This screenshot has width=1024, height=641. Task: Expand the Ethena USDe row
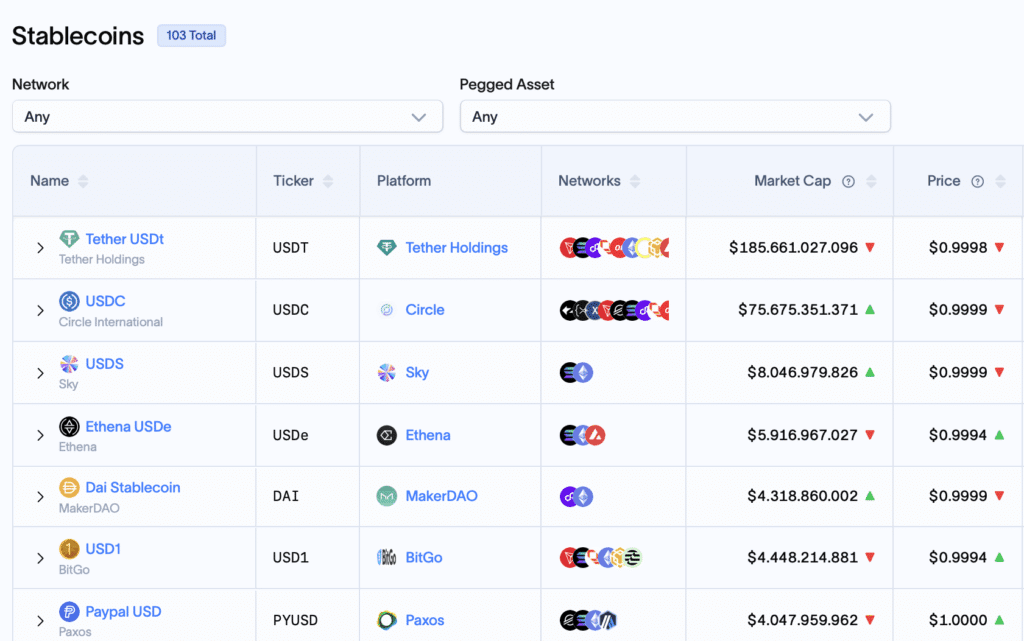[40, 435]
